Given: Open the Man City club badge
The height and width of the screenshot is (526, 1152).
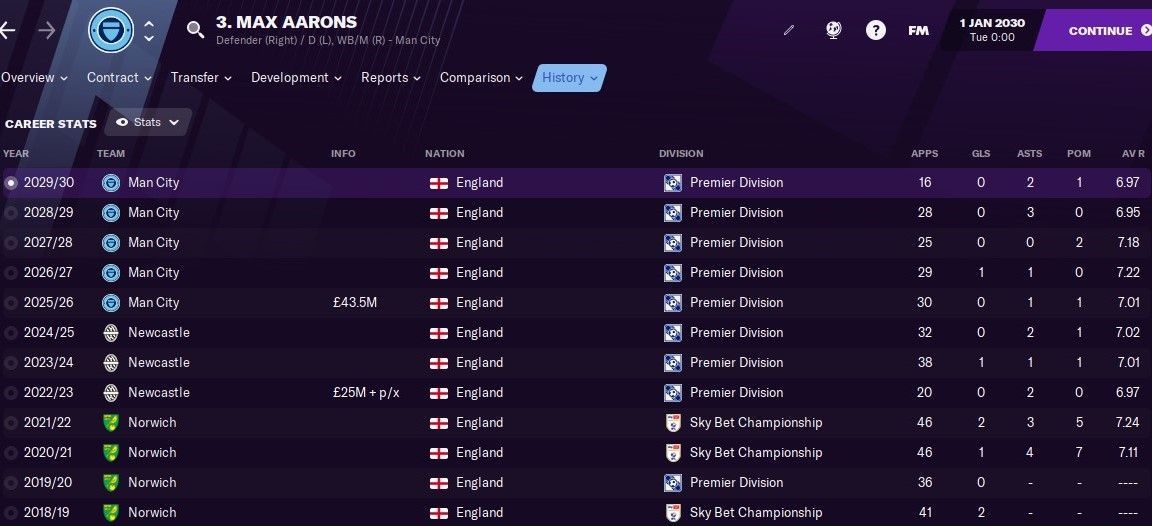Looking at the screenshot, I should tap(111, 31).
